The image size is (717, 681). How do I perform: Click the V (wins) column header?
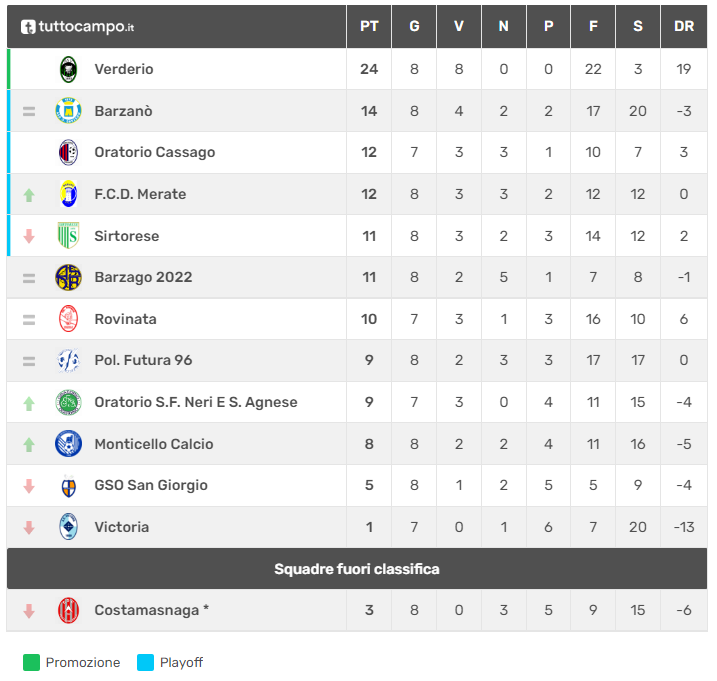pos(459,27)
